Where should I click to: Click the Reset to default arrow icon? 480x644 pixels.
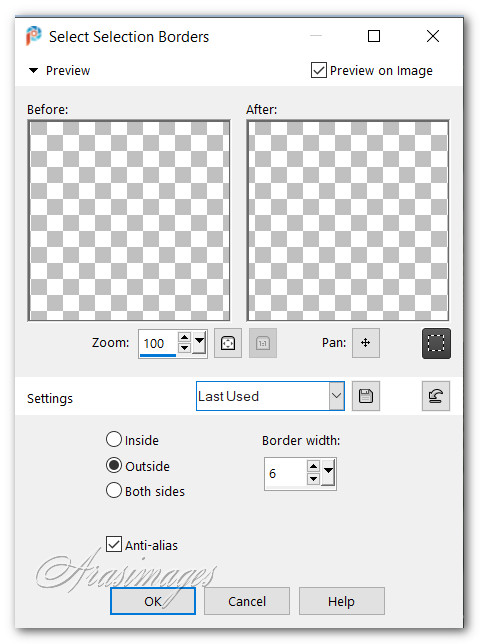tap(436, 396)
